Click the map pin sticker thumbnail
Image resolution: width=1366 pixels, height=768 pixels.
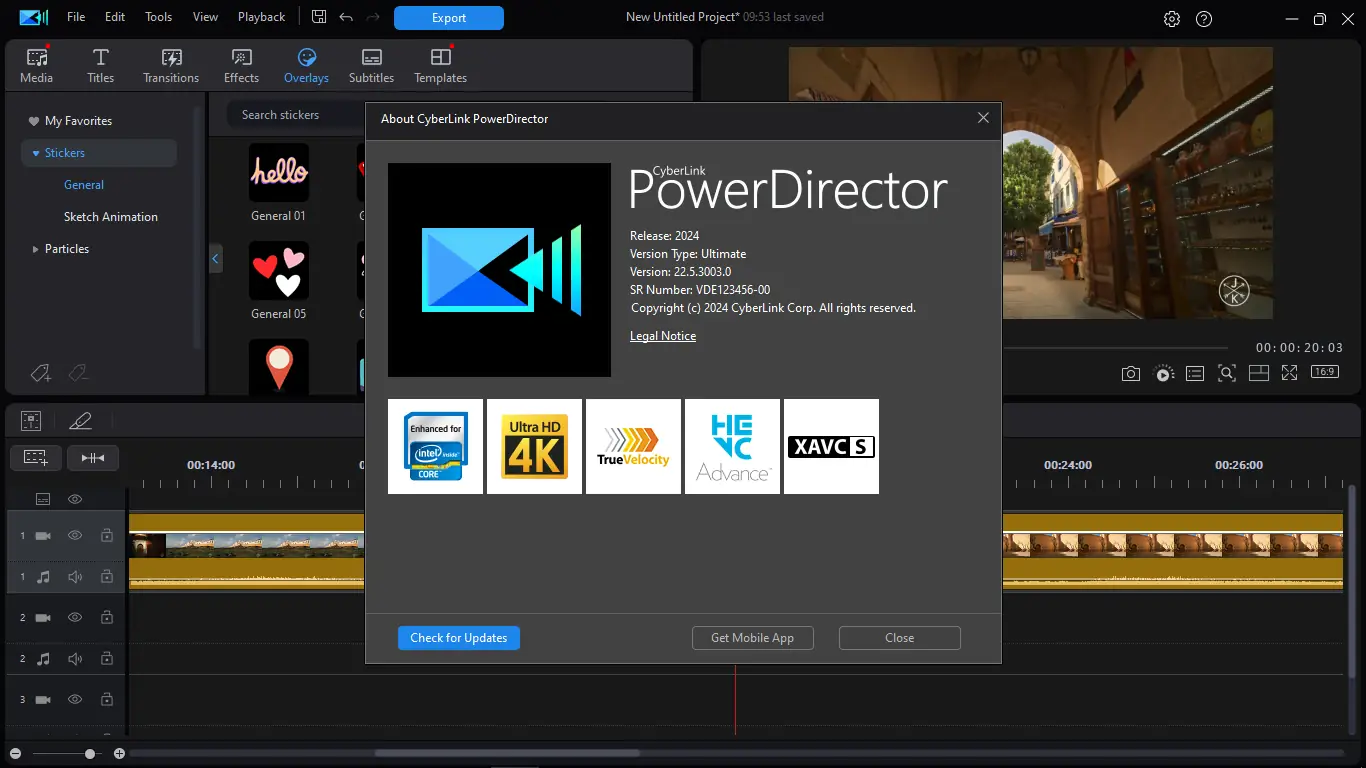tap(279, 367)
